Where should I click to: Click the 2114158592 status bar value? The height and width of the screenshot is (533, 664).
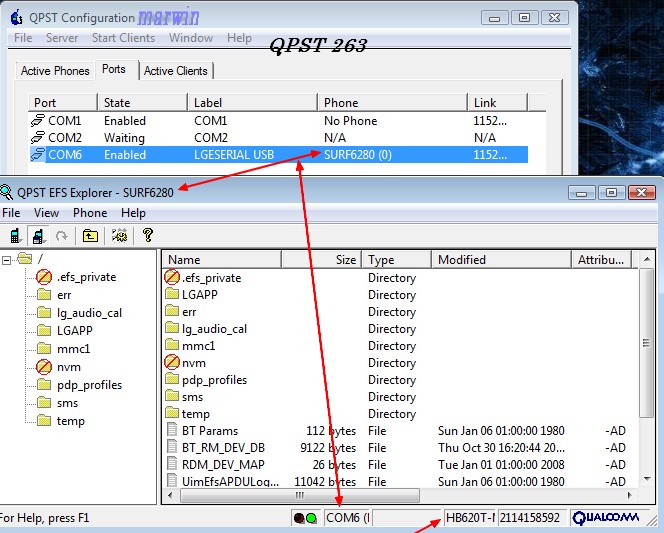[530, 518]
